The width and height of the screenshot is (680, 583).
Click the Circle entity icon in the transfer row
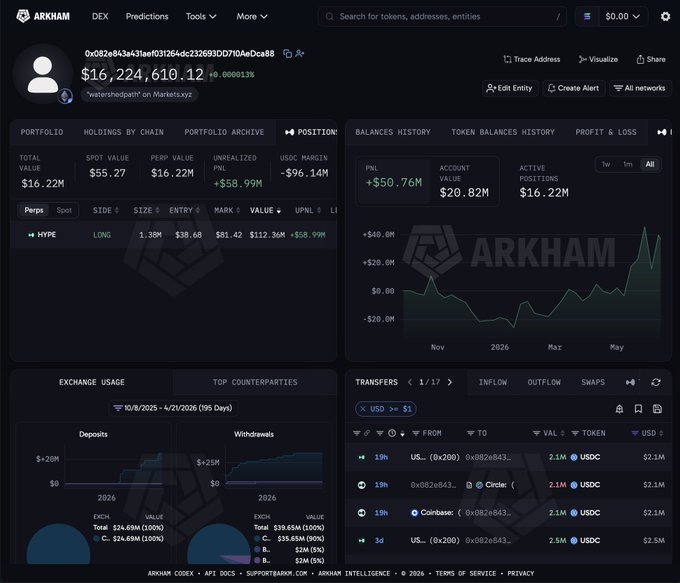[479, 485]
